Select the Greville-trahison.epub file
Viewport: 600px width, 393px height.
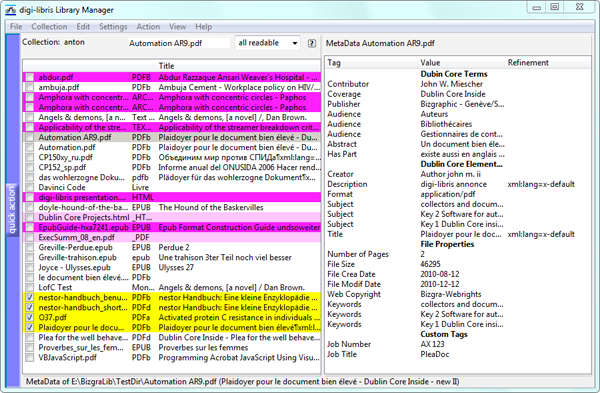(78, 258)
